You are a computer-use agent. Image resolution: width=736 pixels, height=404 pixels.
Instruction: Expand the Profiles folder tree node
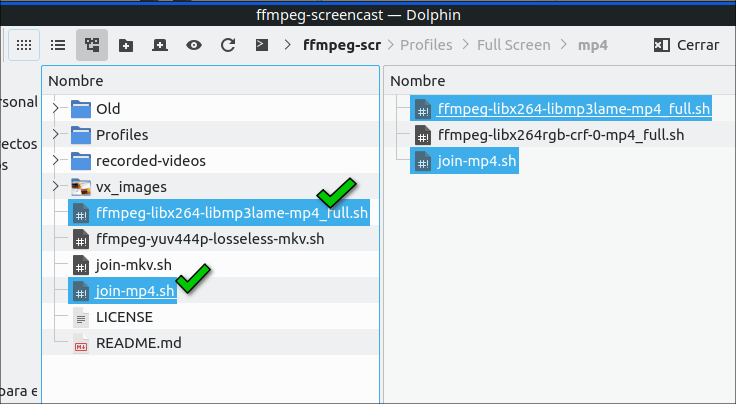click(x=56, y=135)
